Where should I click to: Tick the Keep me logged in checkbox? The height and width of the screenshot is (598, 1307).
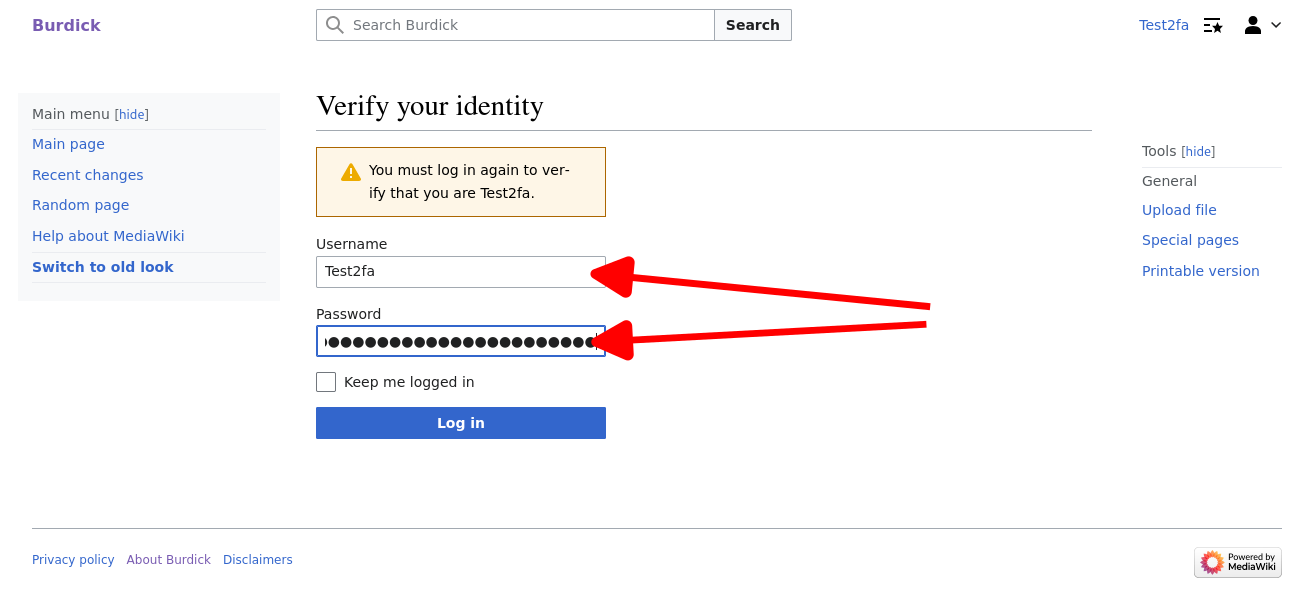[x=326, y=382]
